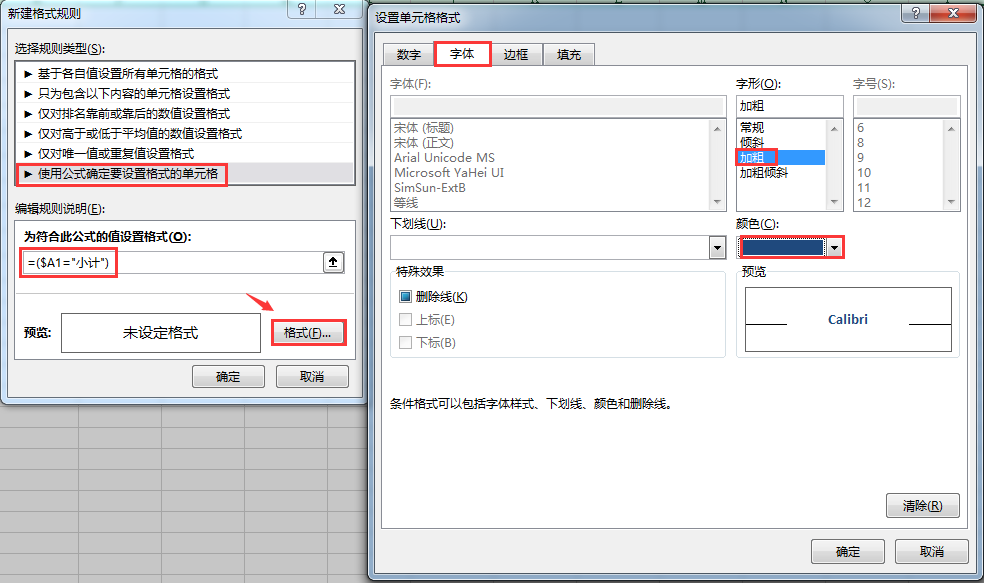Click 取消 in 设置单元格格式 dialog

pyautogui.click(x=932, y=552)
